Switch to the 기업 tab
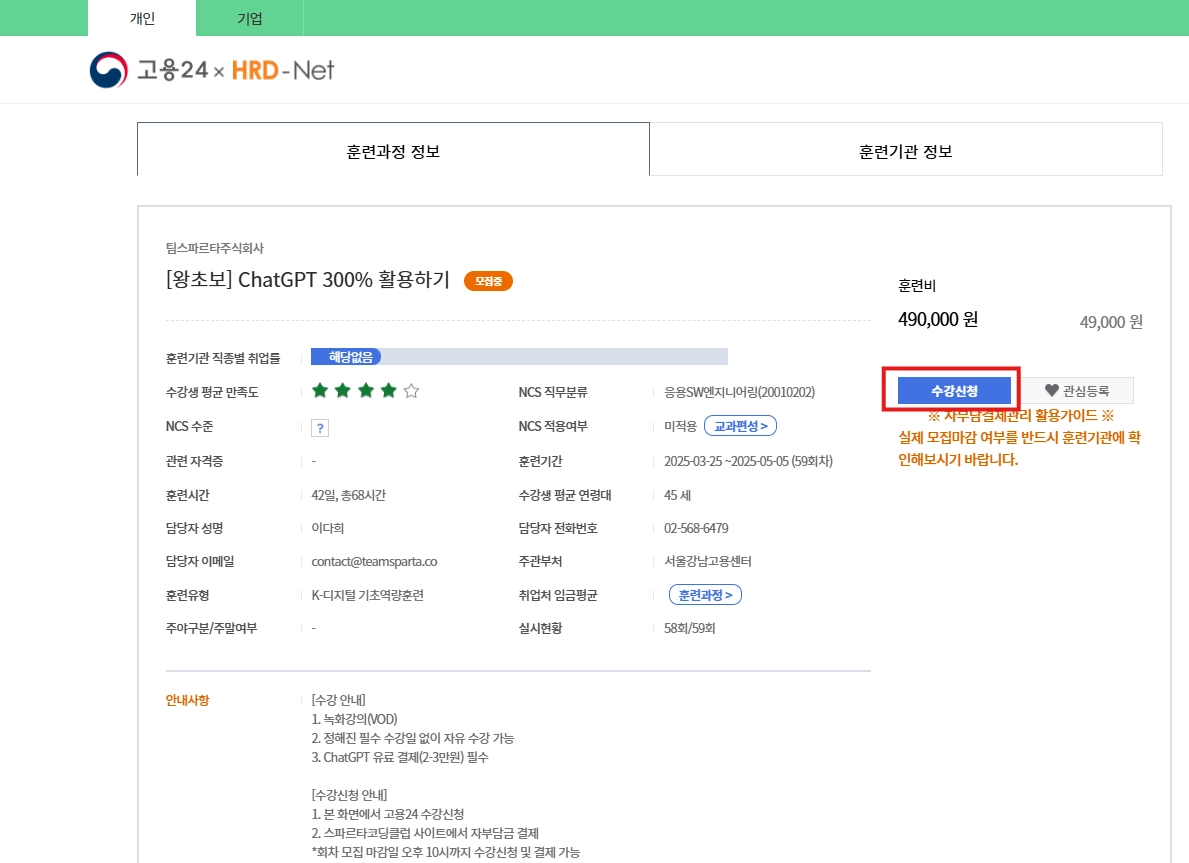The width and height of the screenshot is (1189, 863). click(x=249, y=18)
